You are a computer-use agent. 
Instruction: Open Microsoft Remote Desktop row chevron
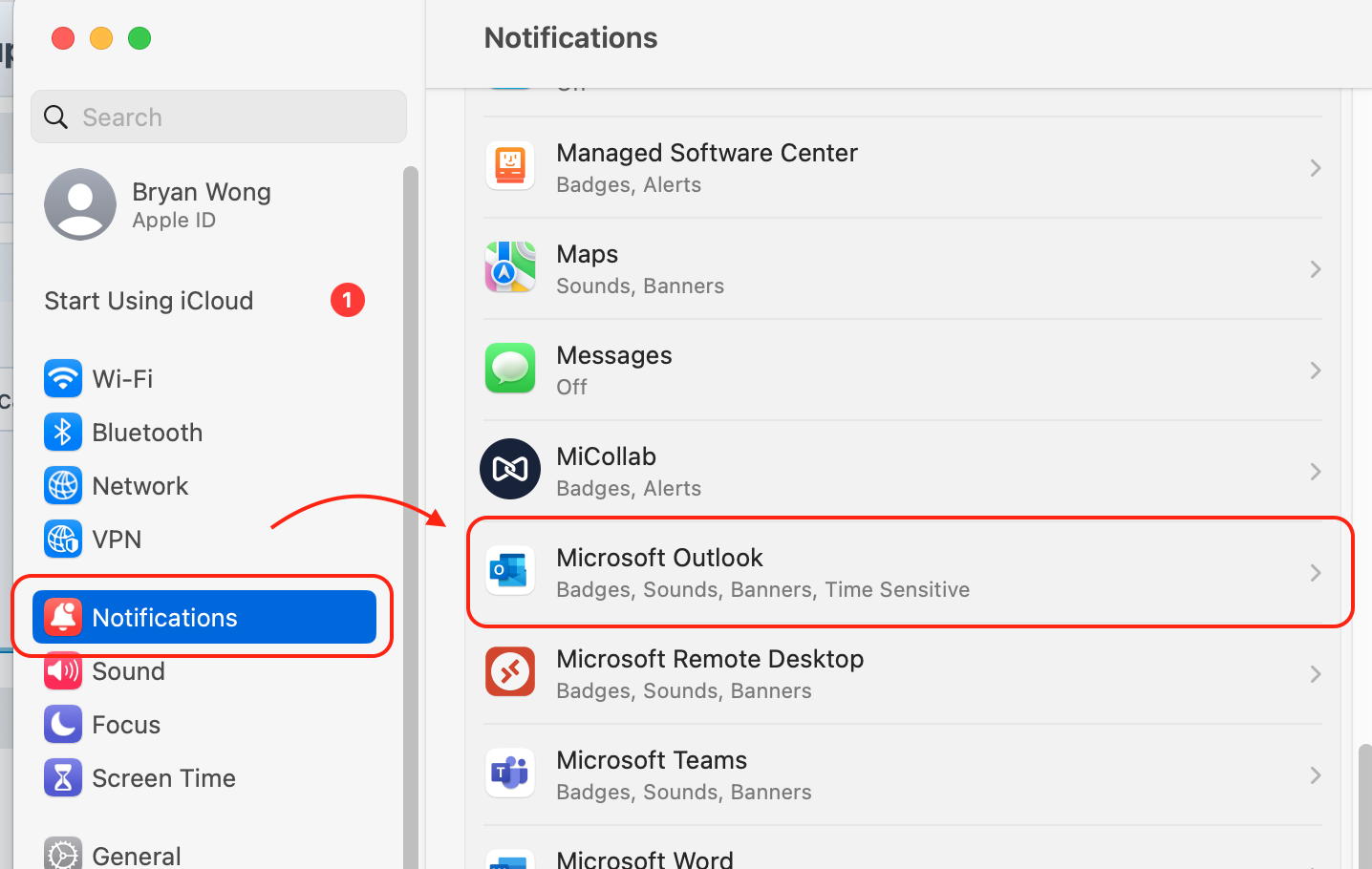pyautogui.click(x=1316, y=674)
